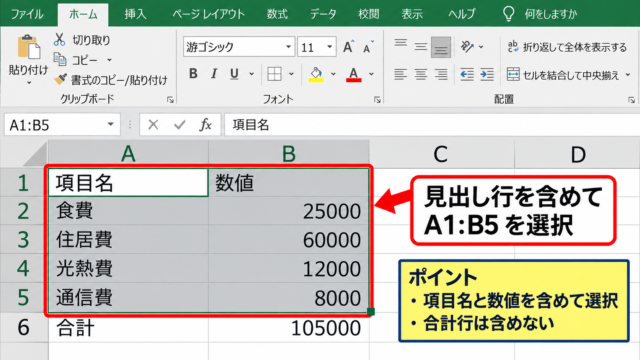The width and height of the screenshot is (640, 360).
Task: Open the font name 游ゴシック dropdown
Action: click(288, 47)
